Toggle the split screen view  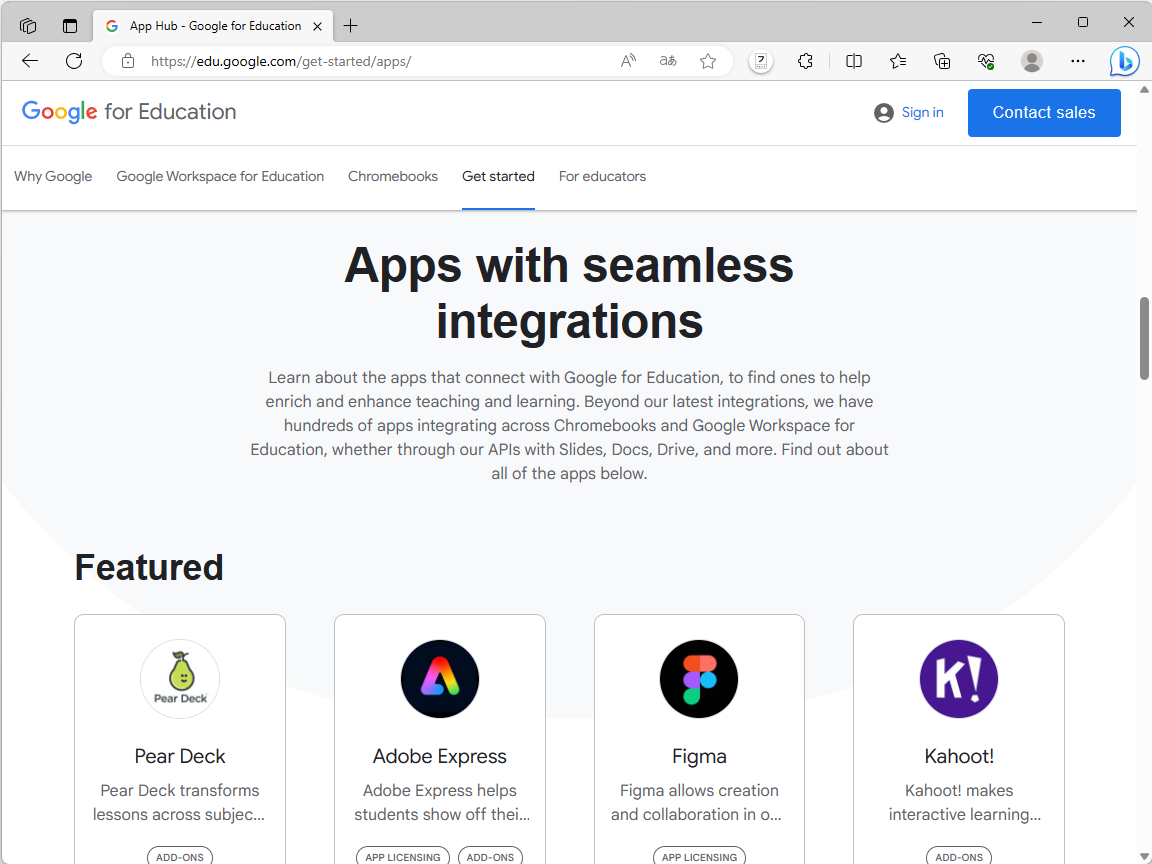point(853,61)
